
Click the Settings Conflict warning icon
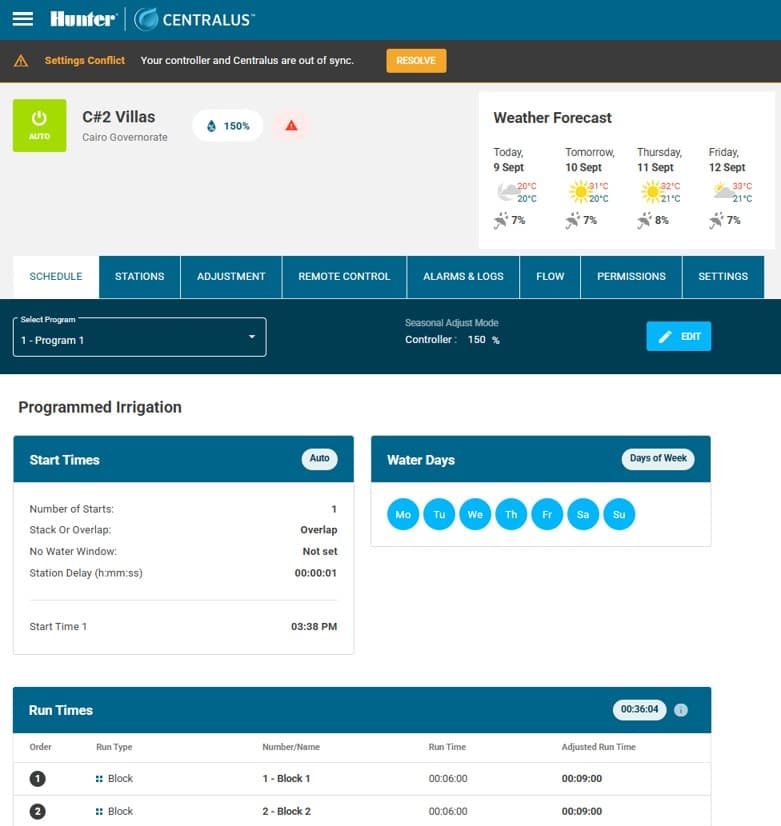point(21,61)
